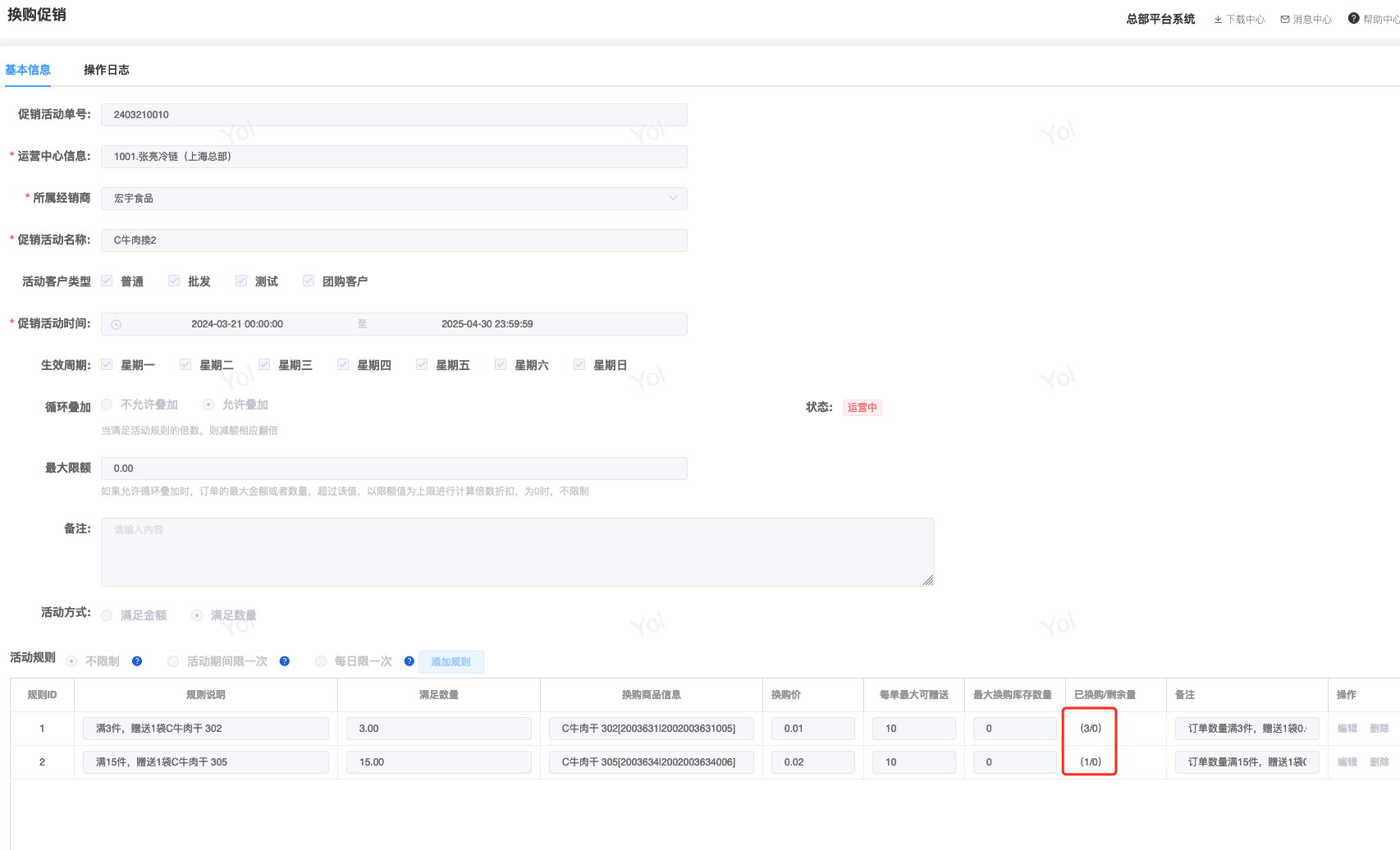The width and height of the screenshot is (1400, 850).
Task: Toggle the 星期一 checkbox
Action: pyautogui.click(x=107, y=364)
